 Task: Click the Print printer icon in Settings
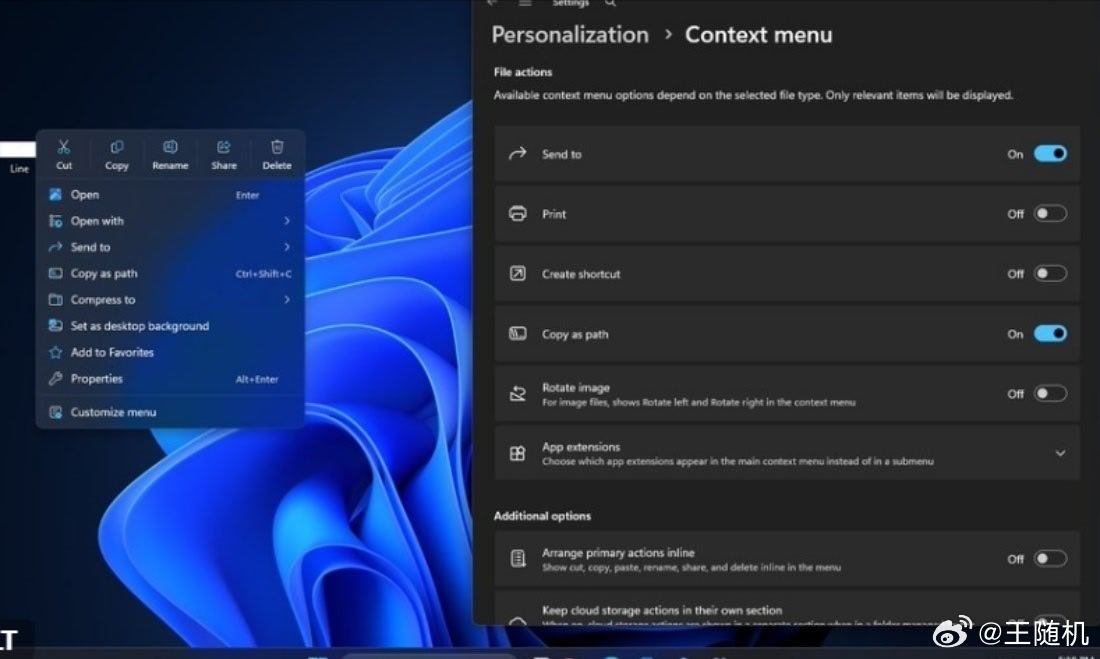tap(518, 213)
